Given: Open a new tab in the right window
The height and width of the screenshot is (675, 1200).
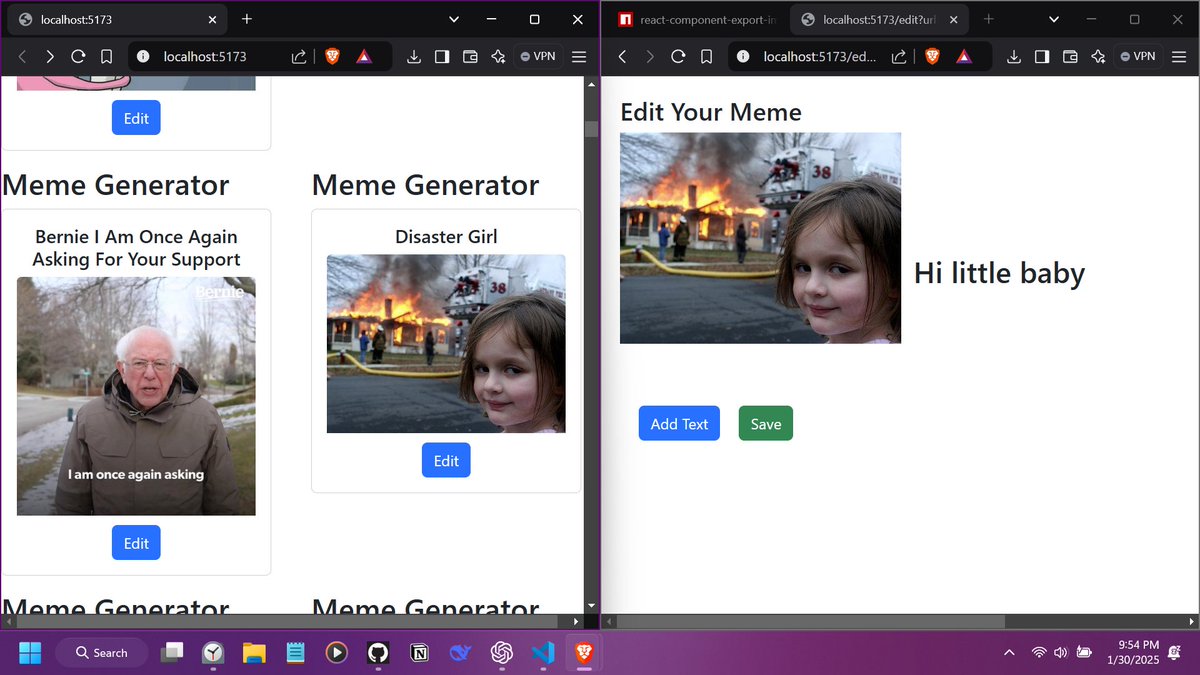Looking at the screenshot, I should point(989,19).
